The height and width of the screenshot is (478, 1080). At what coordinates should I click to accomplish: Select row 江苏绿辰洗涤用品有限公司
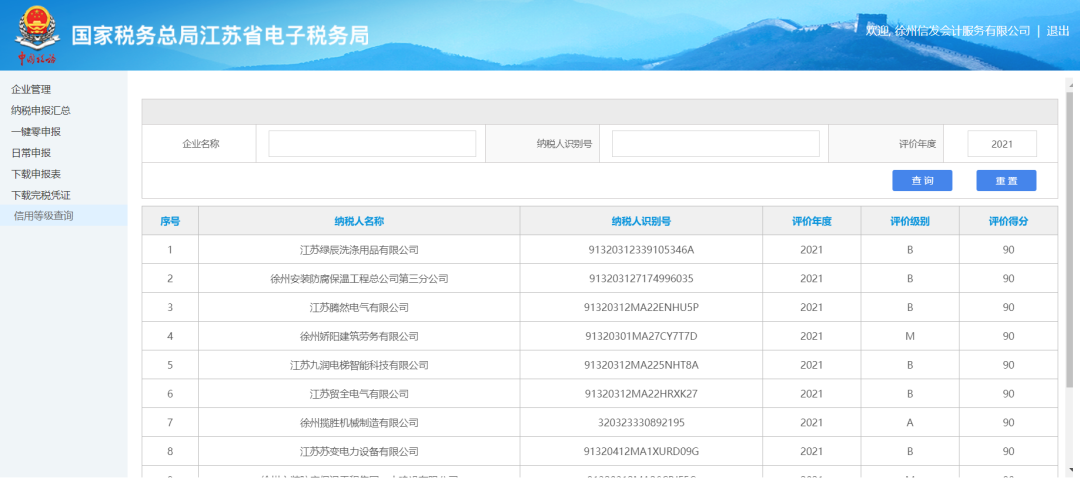tap(600, 249)
